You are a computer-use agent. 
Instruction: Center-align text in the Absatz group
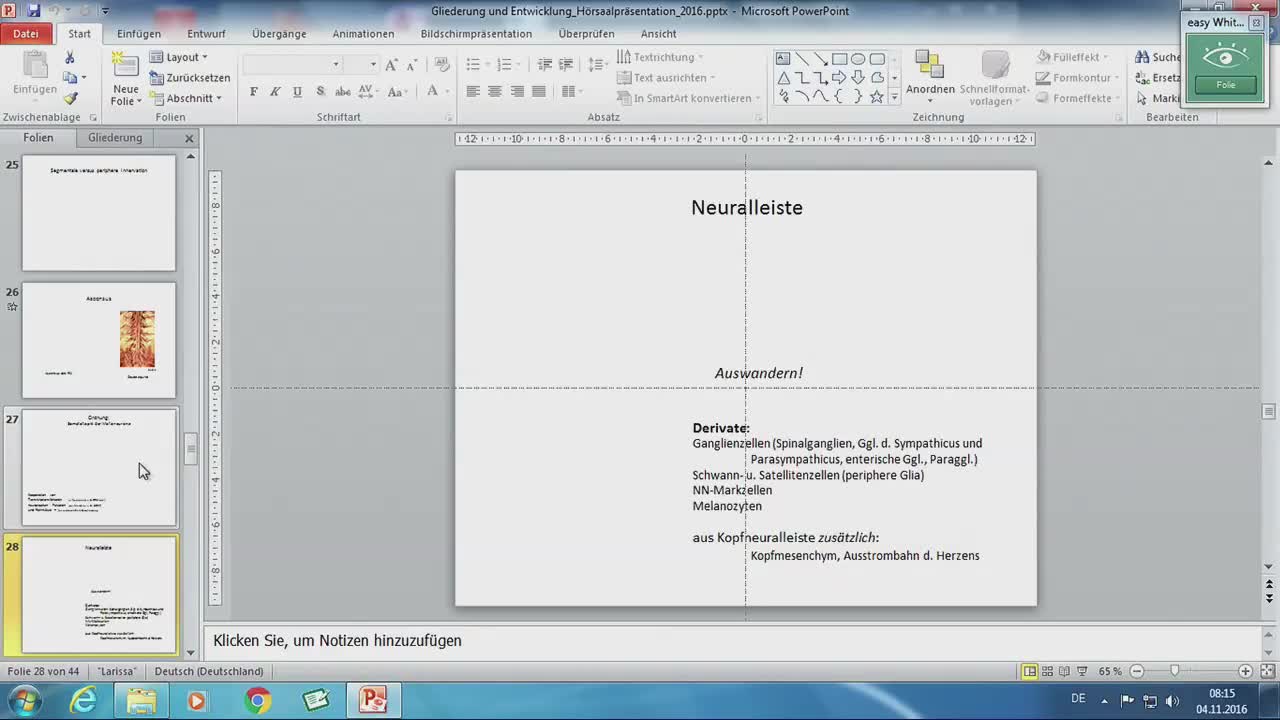coord(494,92)
